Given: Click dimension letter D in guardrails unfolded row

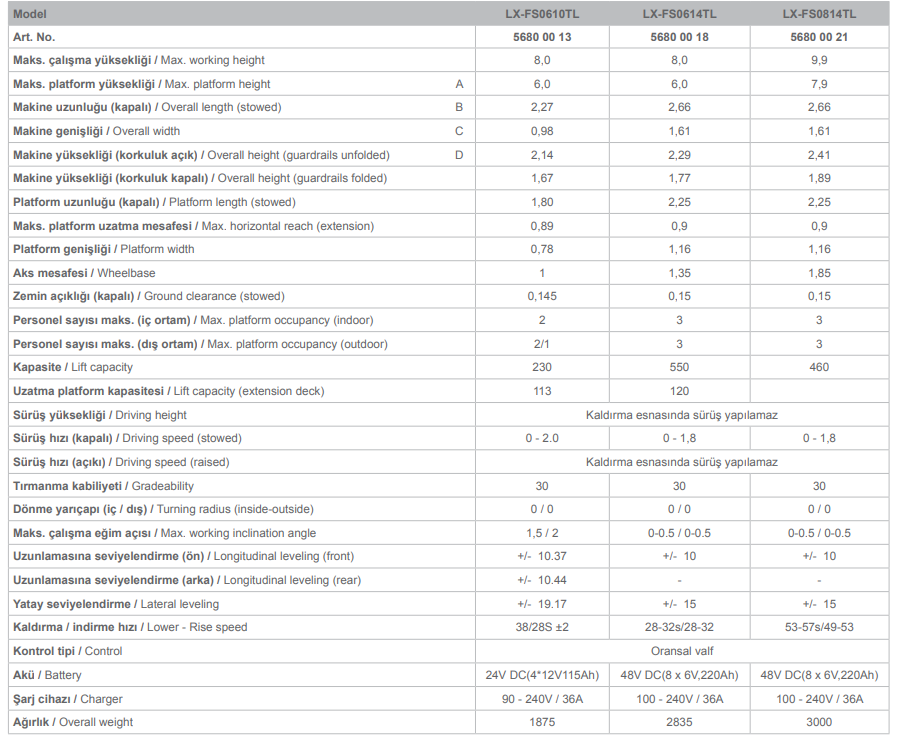Looking at the screenshot, I should click(x=459, y=155).
